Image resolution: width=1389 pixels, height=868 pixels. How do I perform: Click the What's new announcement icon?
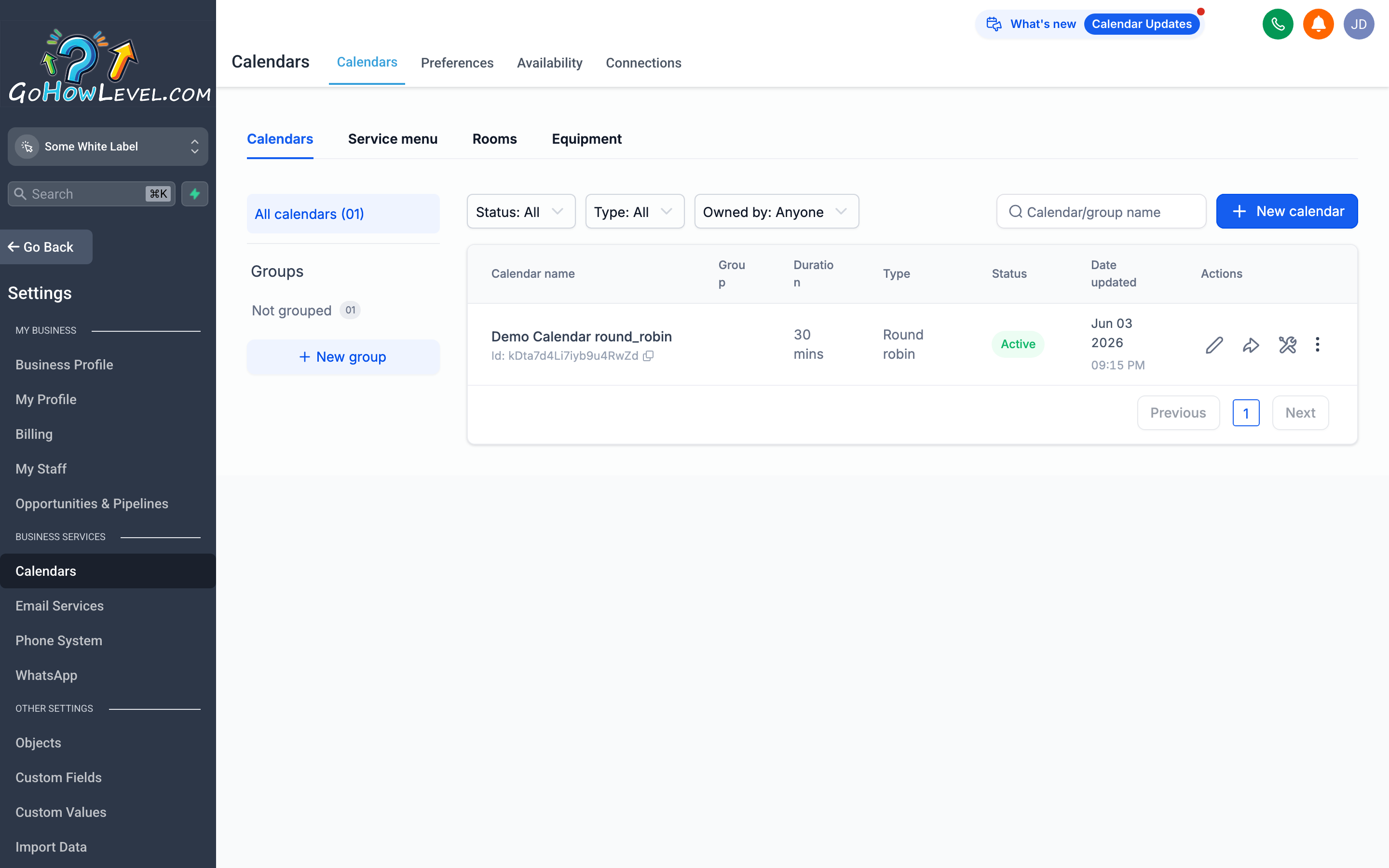[994, 24]
